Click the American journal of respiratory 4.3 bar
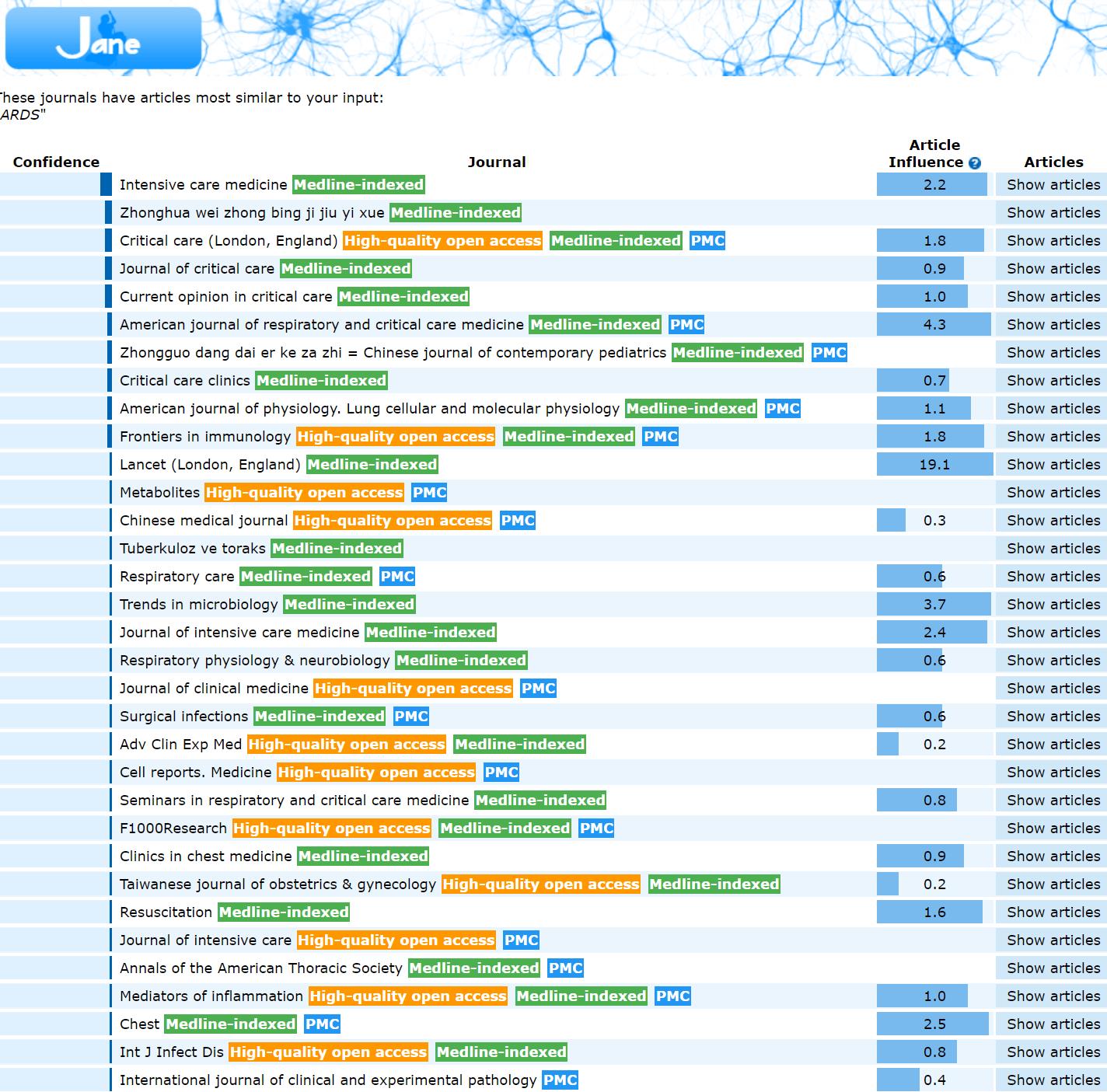Screen dimensions: 1107x1092 (x=934, y=325)
